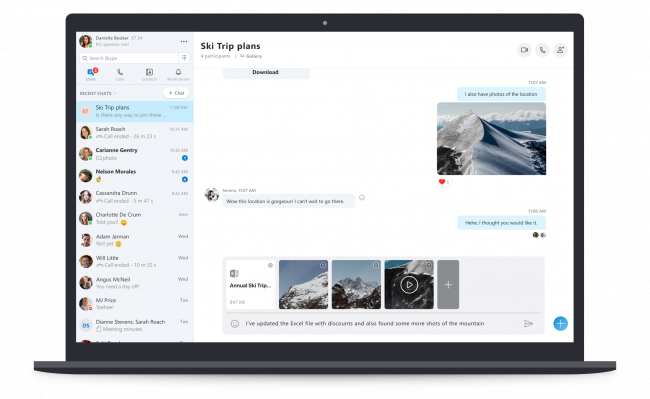Open Will Little chat
Viewport: 650px width, 399px height.
pyautogui.click(x=135, y=262)
